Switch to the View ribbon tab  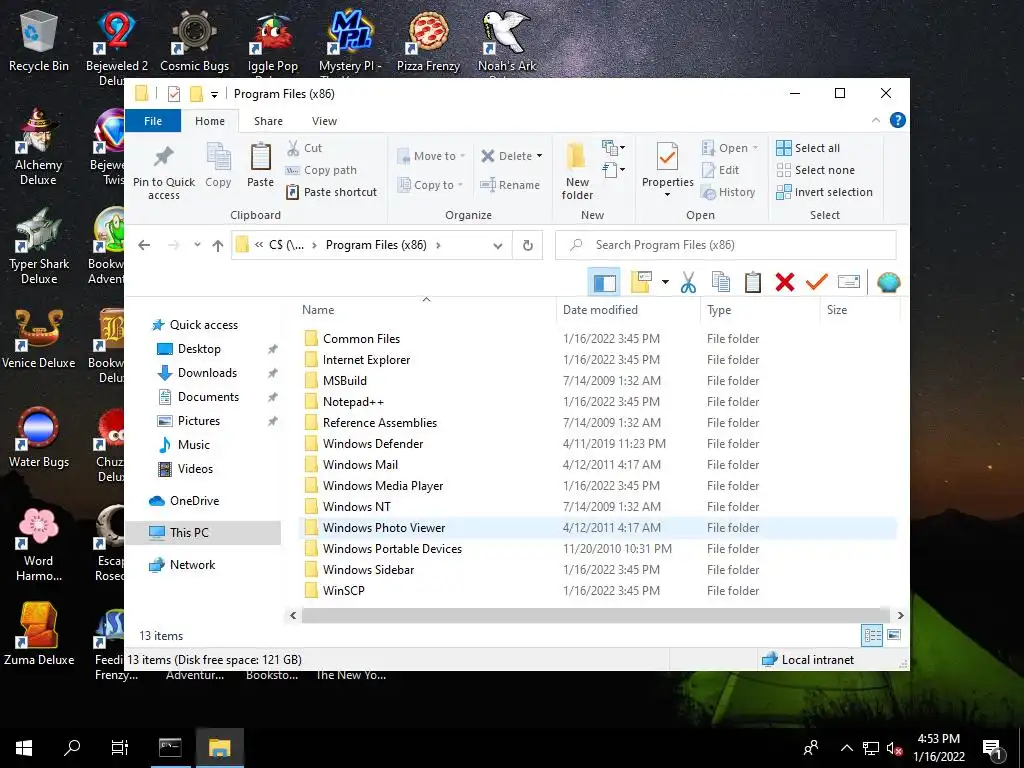324,121
